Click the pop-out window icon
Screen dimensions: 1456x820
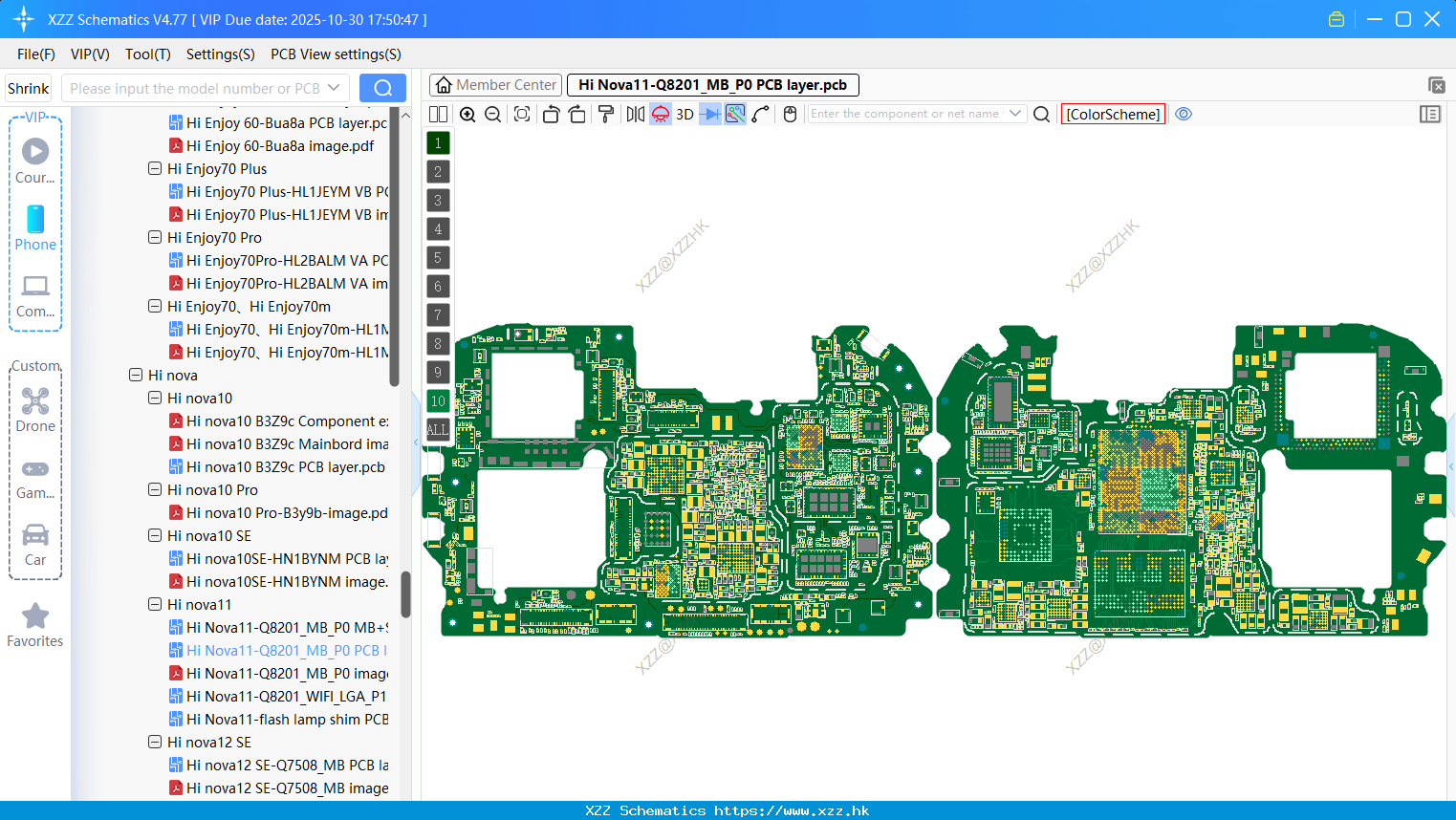1436,85
